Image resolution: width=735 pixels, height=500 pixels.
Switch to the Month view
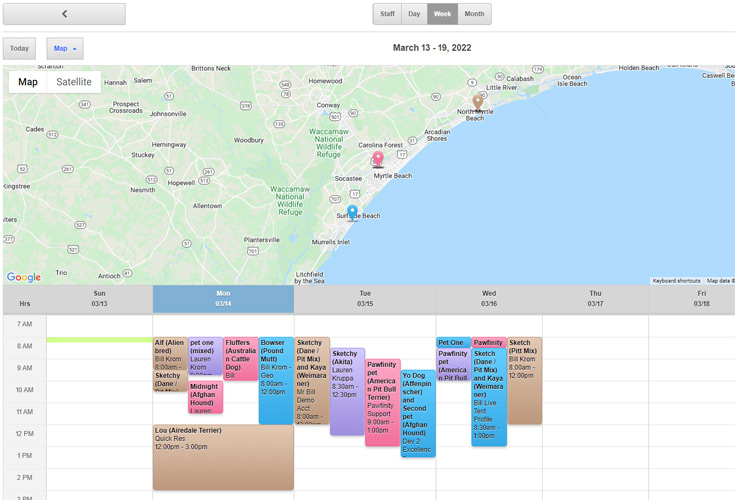474,14
